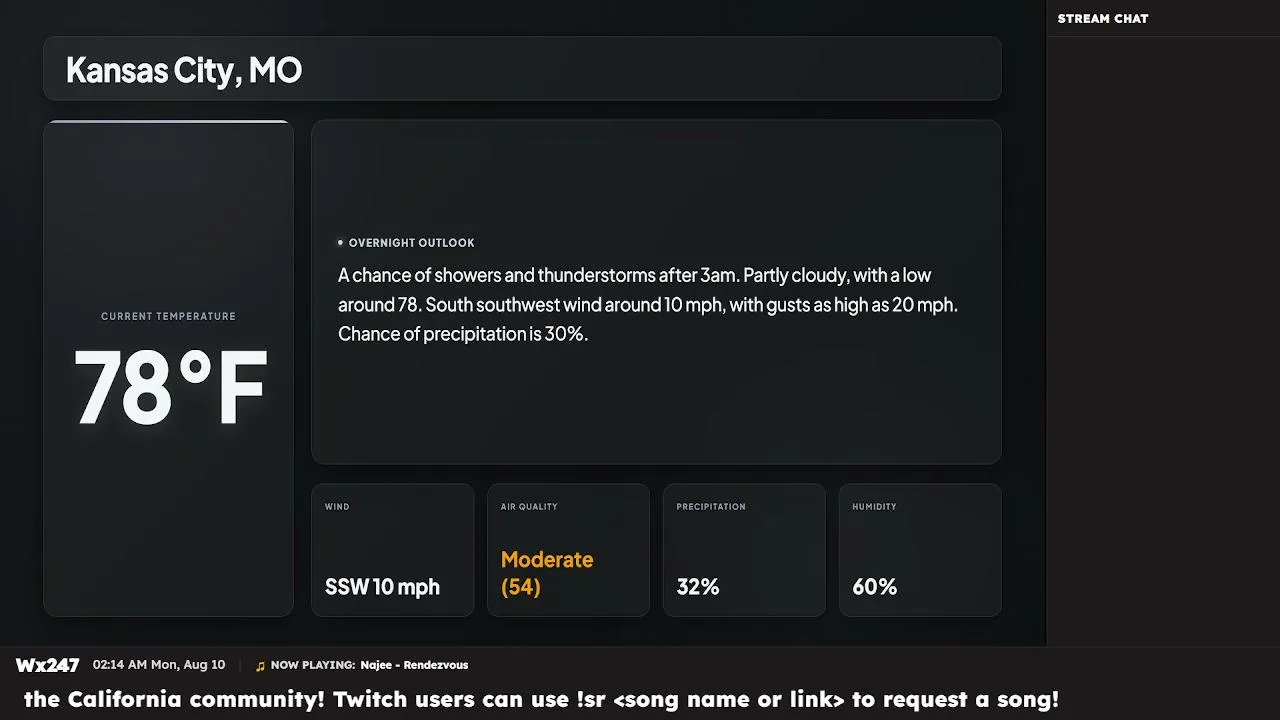Open the Kansas City, MO location header
Viewport: 1280px width, 720px height.
tap(522, 69)
